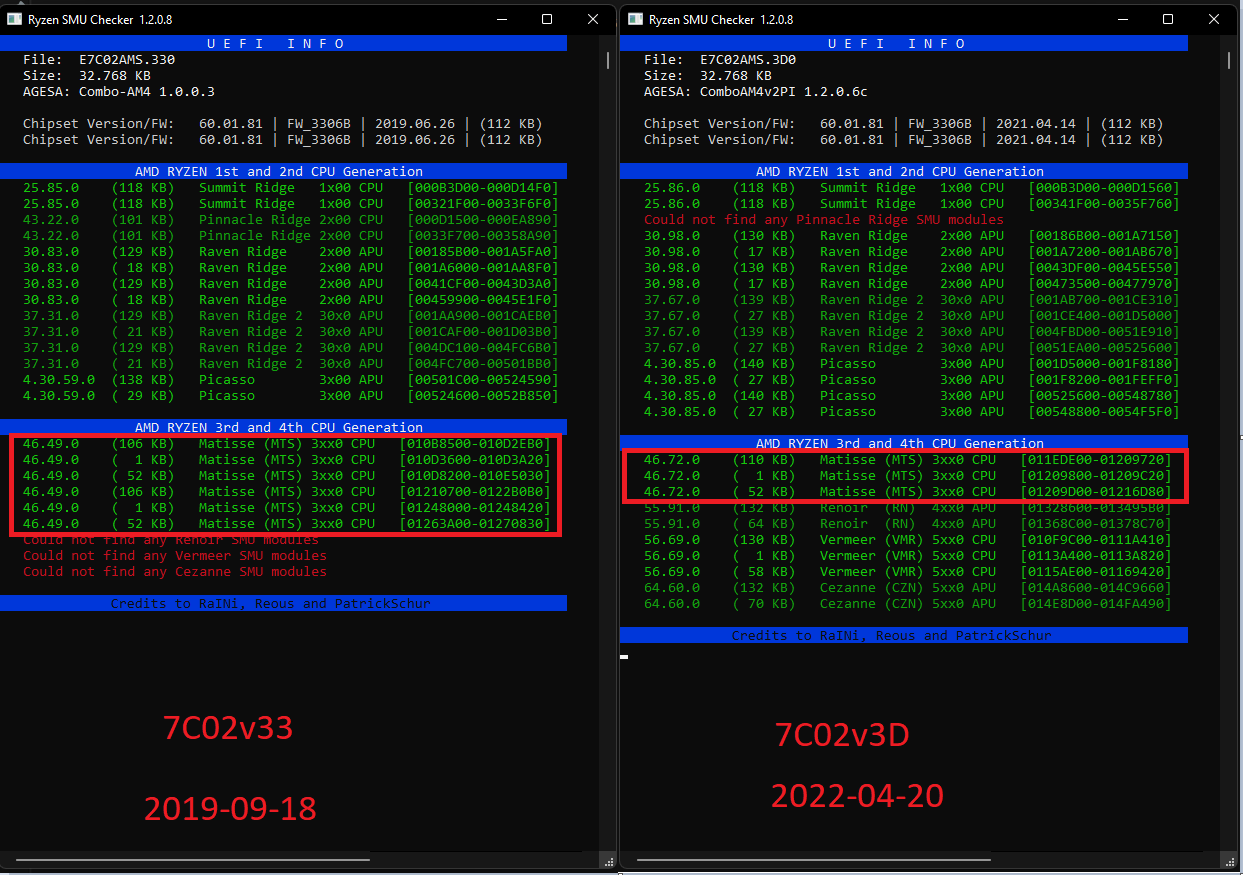Select Cezanne row with address 014E8D00-014FA490

point(908,604)
